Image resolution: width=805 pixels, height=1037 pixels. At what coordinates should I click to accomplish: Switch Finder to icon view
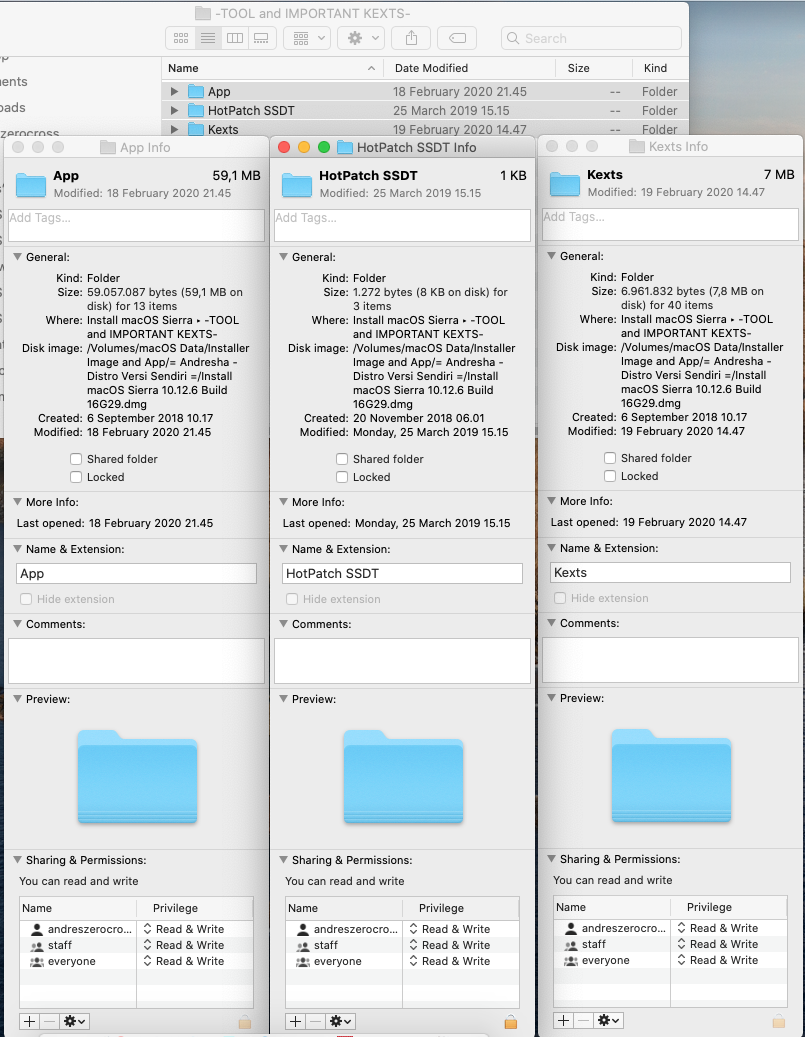(x=181, y=38)
